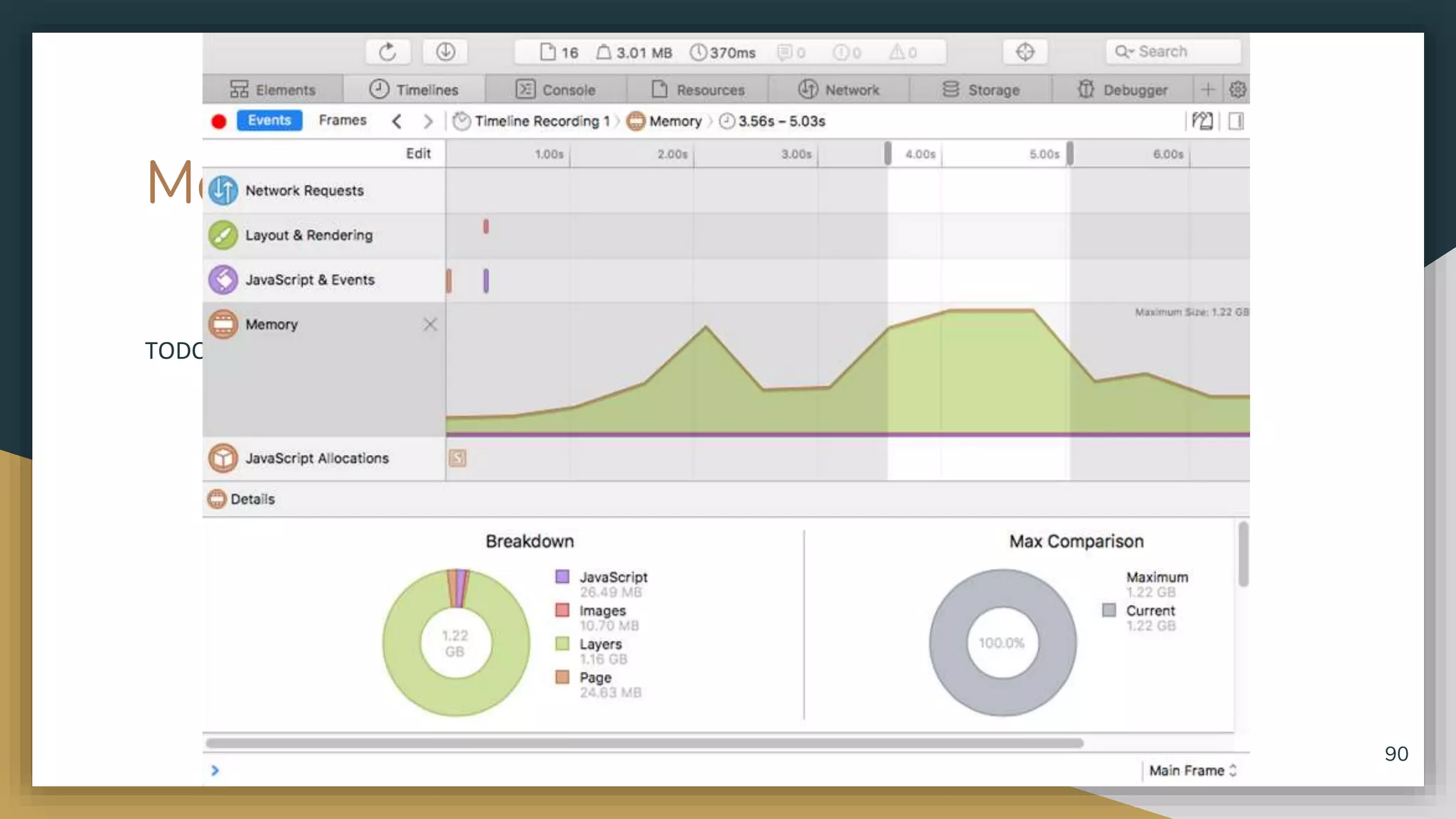Select the JavaScript Allocations timeline row

(x=324, y=459)
